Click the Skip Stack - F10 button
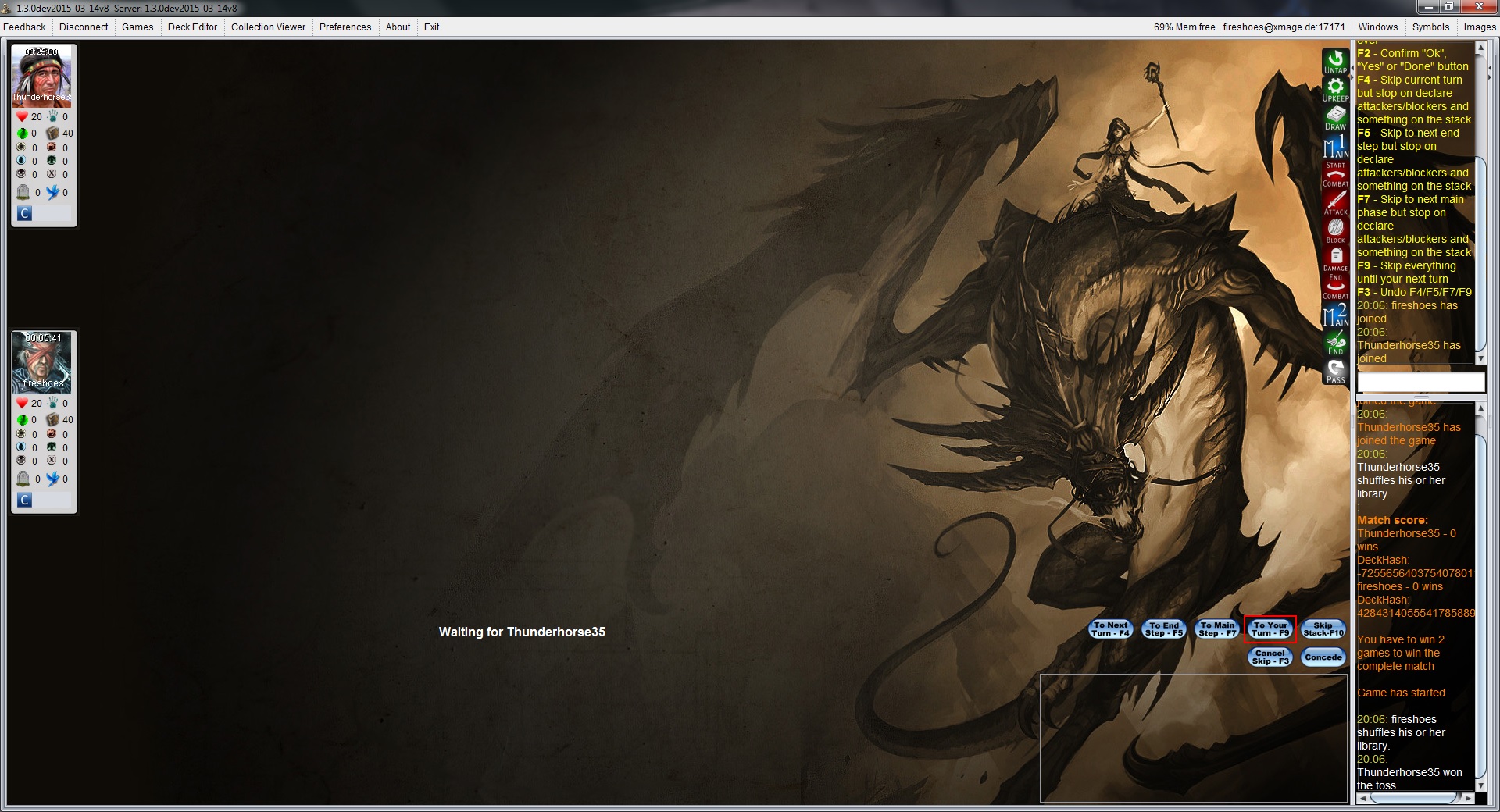Viewport: 1500px width, 812px height. tap(1323, 629)
